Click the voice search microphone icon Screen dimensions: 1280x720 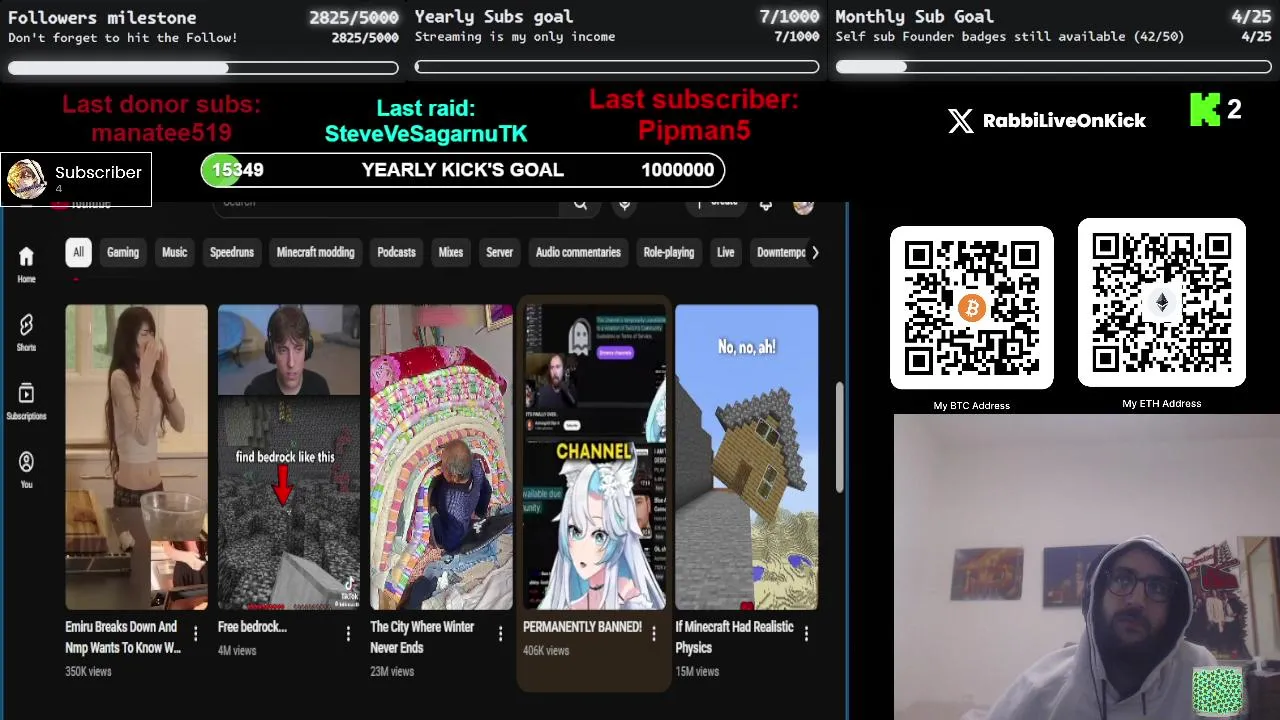click(624, 204)
